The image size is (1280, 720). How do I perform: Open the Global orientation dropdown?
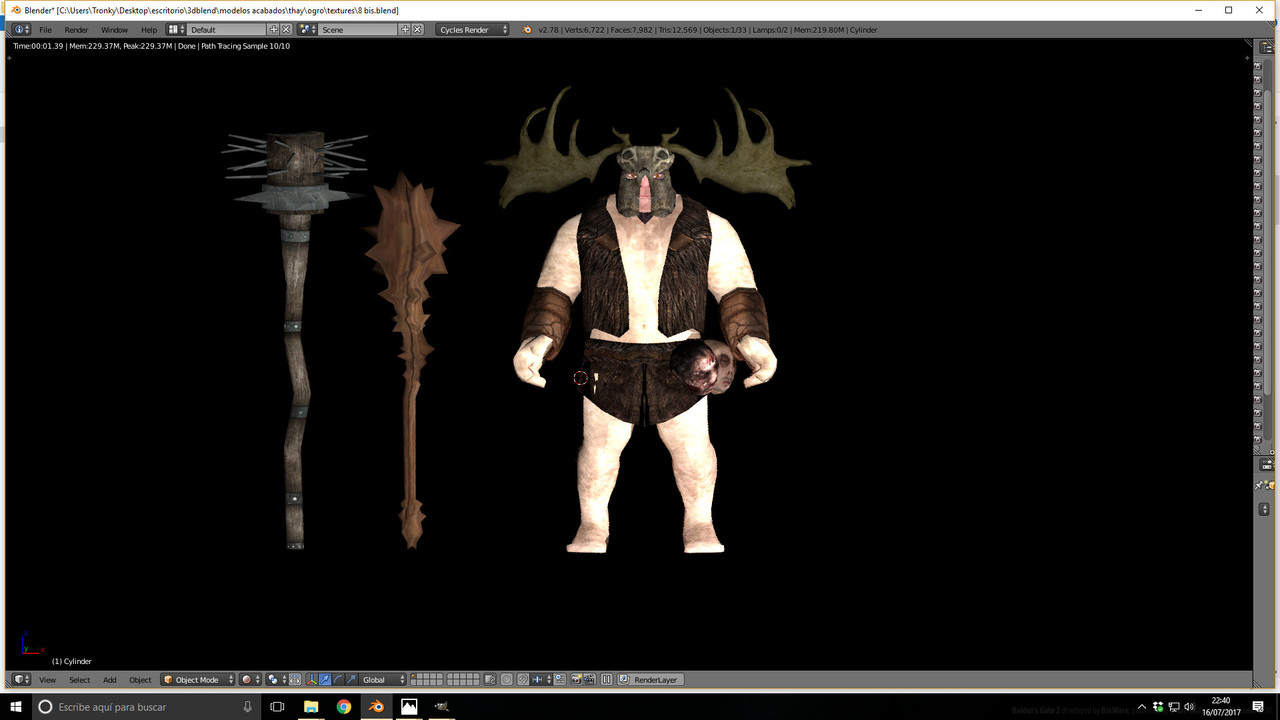[383, 680]
